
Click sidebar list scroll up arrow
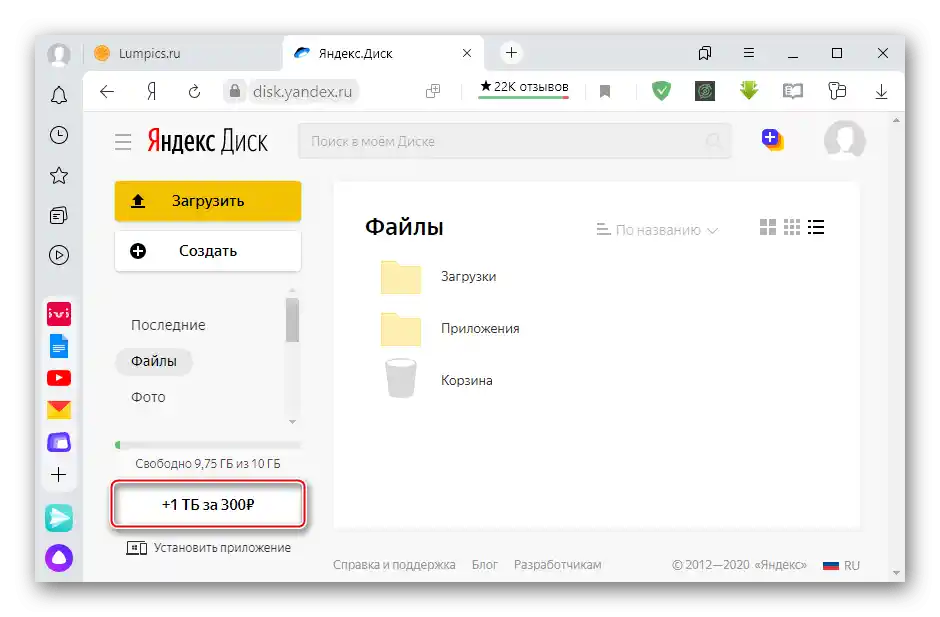tap(293, 290)
